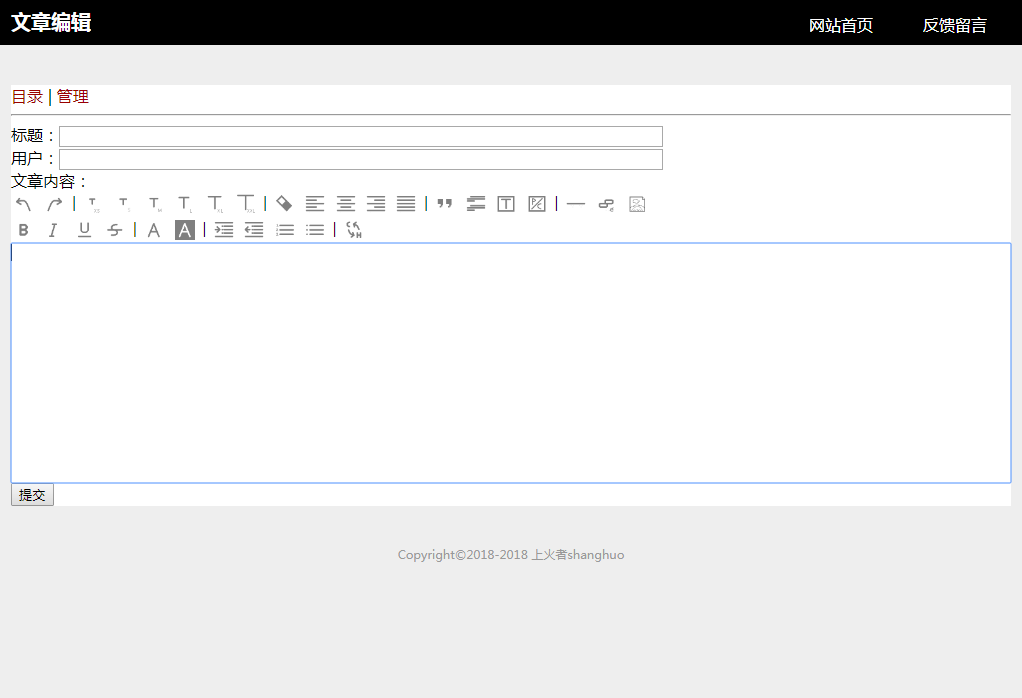Open the text background color picker
This screenshot has height=698, width=1022.
[185, 230]
